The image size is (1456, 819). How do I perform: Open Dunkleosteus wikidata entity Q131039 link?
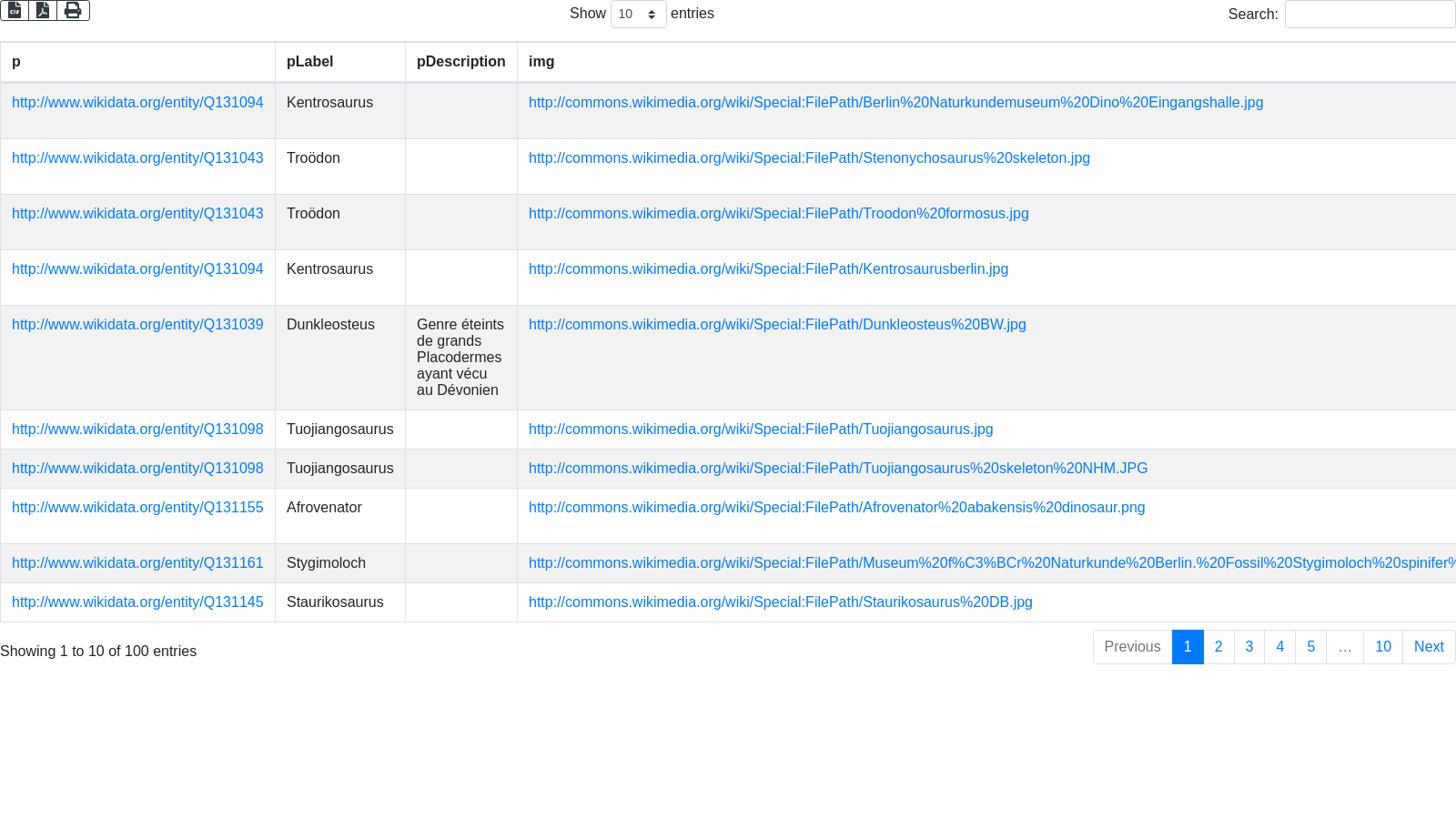pos(137,325)
